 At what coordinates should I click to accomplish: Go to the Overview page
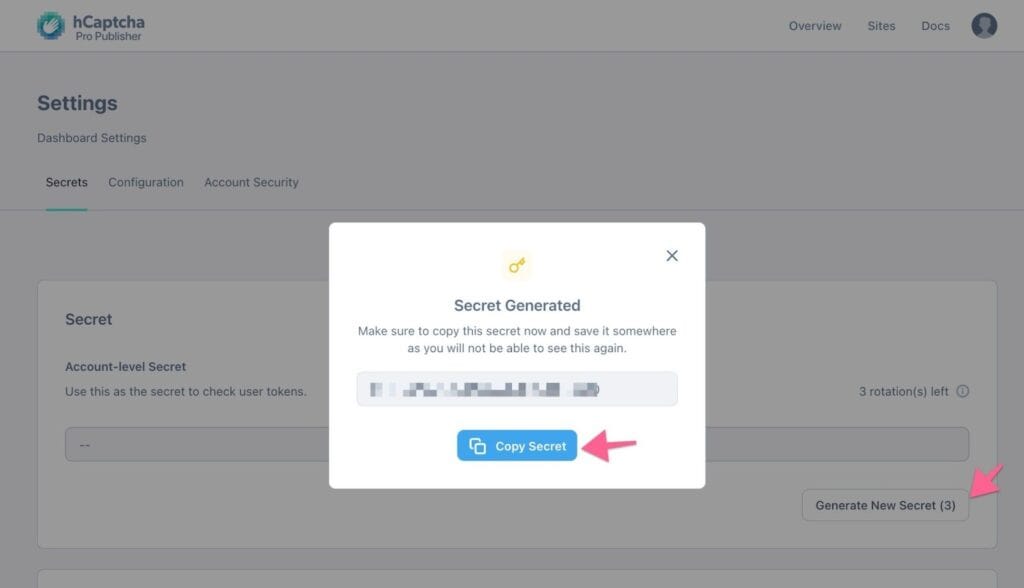815,26
